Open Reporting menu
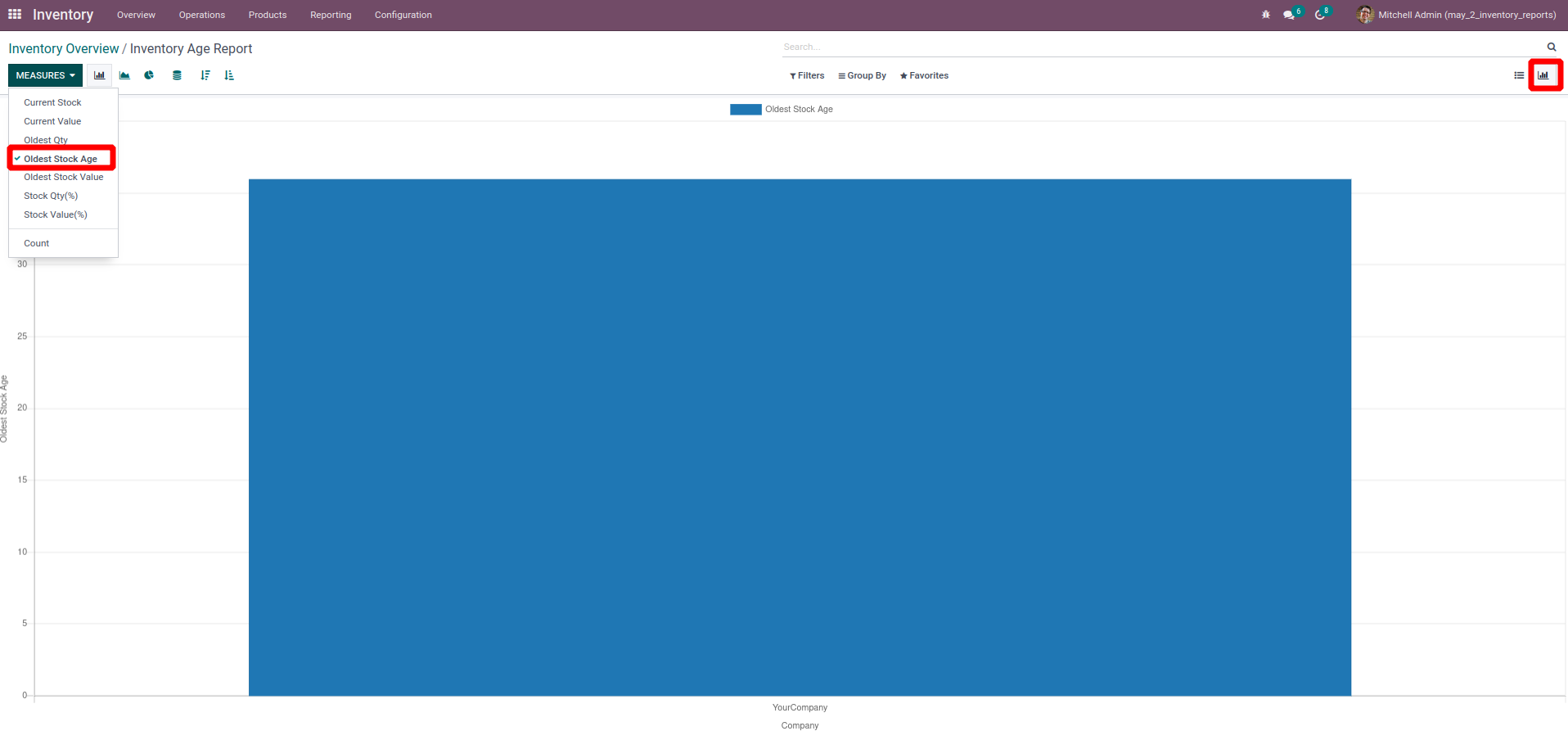The width and height of the screenshot is (1568, 731). pos(331,15)
